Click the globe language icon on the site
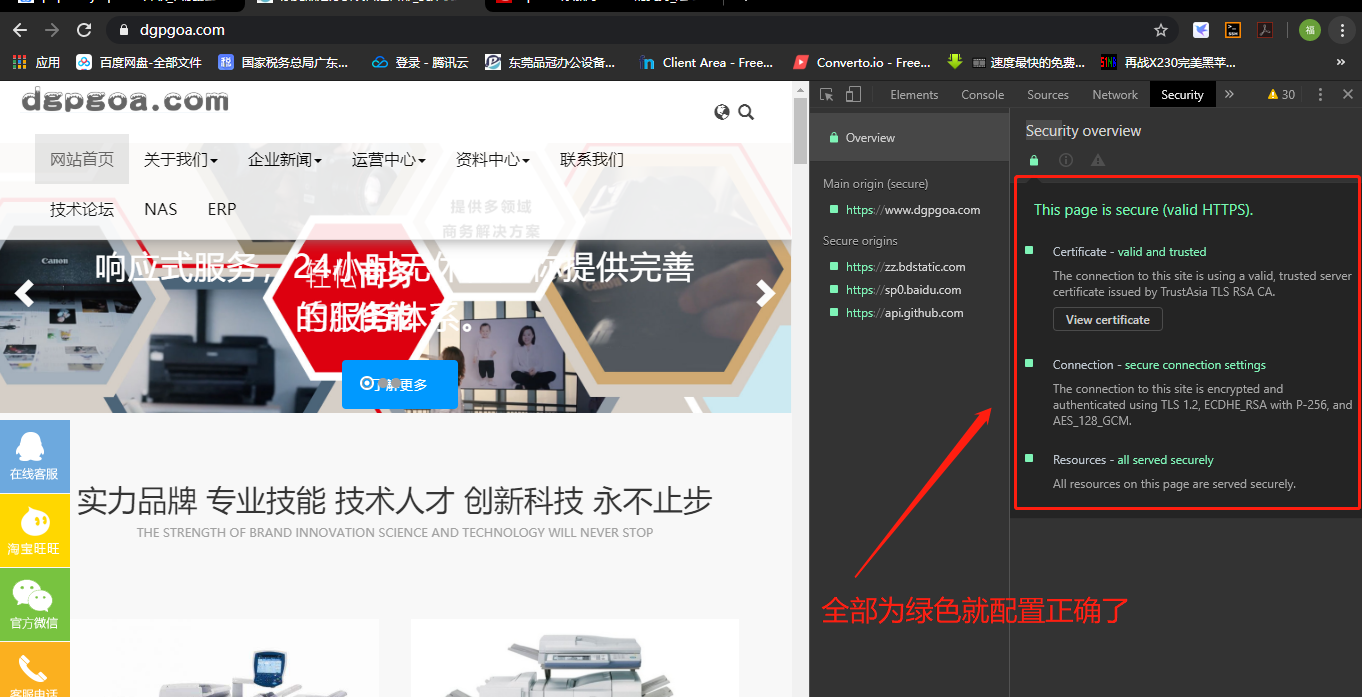The height and width of the screenshot is (697, 1362). (x=722, y=112)
